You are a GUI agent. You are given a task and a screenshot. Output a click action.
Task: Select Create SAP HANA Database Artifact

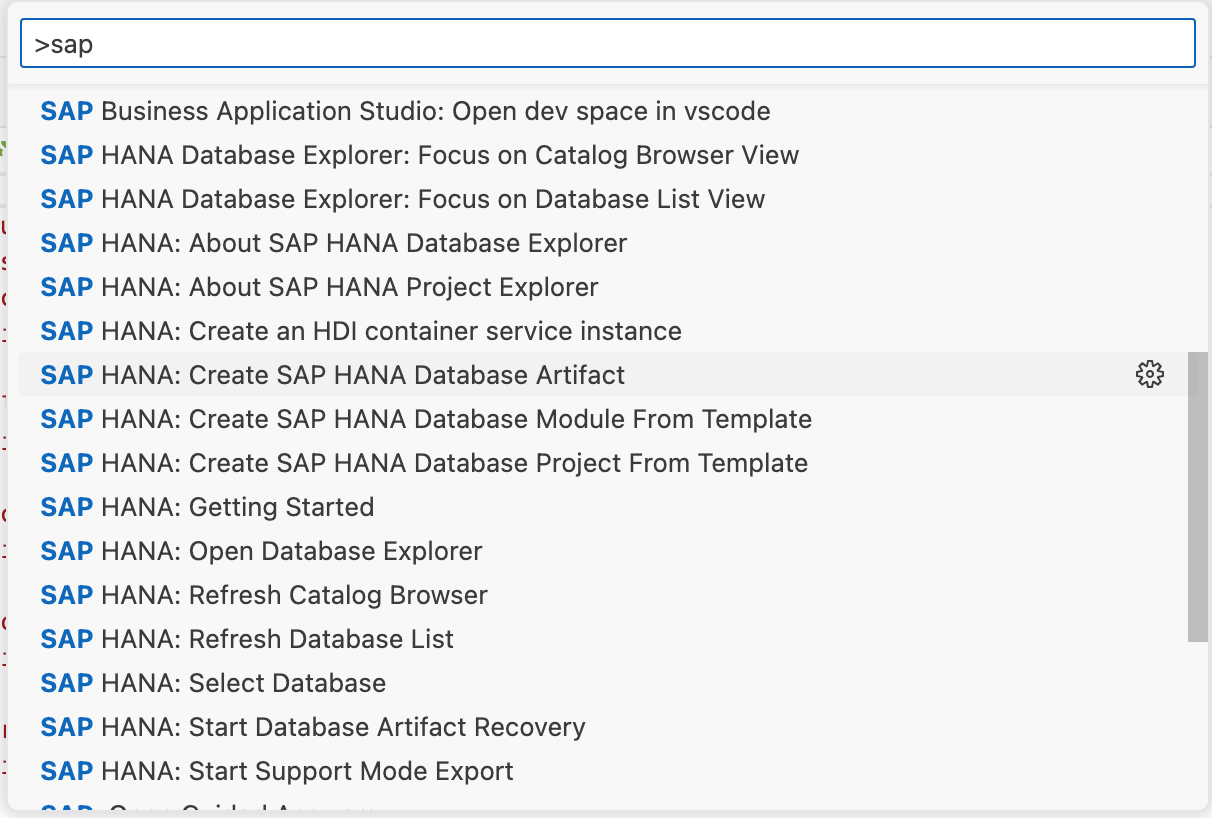tap(333, 375)
